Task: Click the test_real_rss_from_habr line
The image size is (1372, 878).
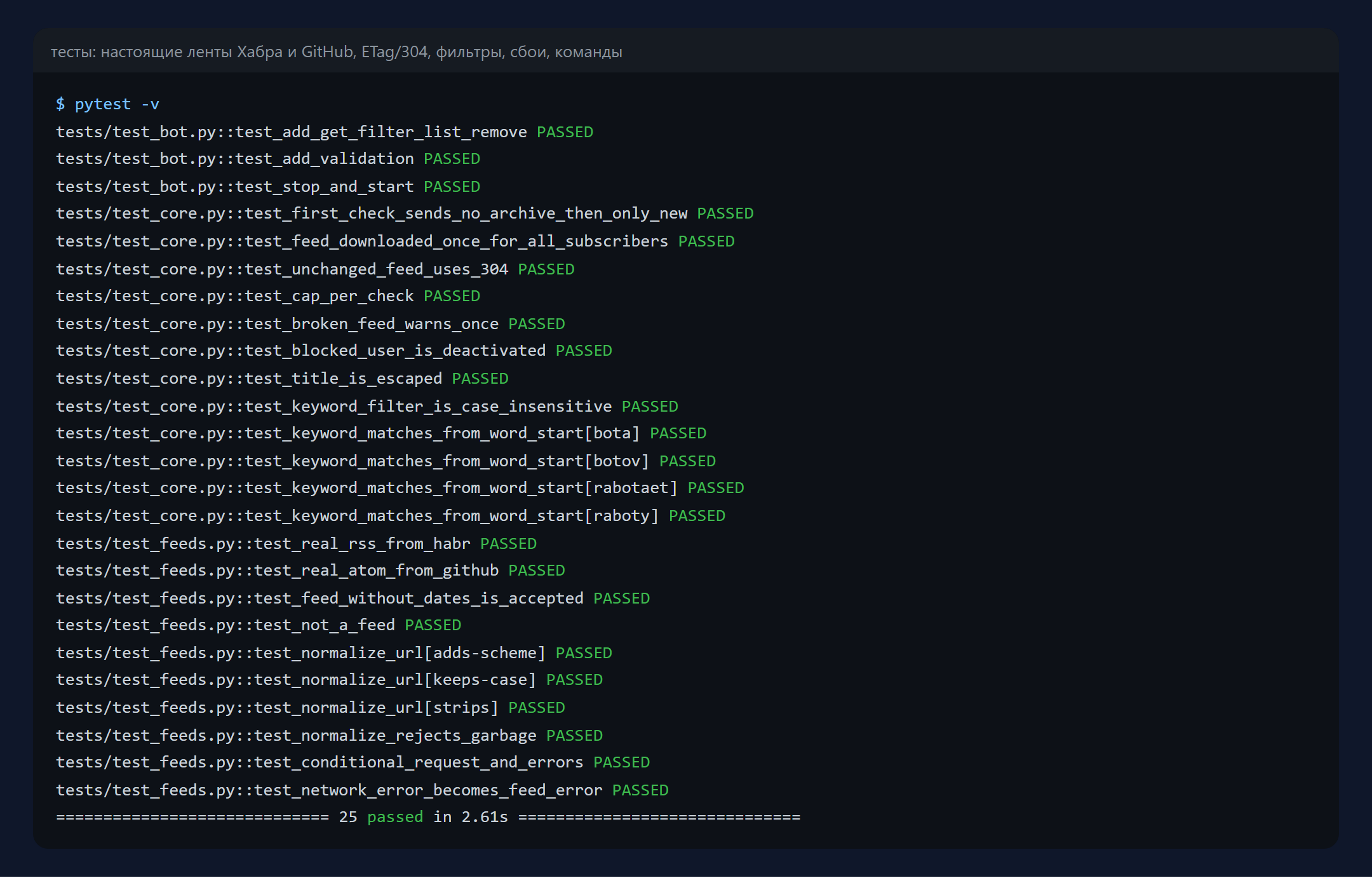Action: tap(296, 543)
